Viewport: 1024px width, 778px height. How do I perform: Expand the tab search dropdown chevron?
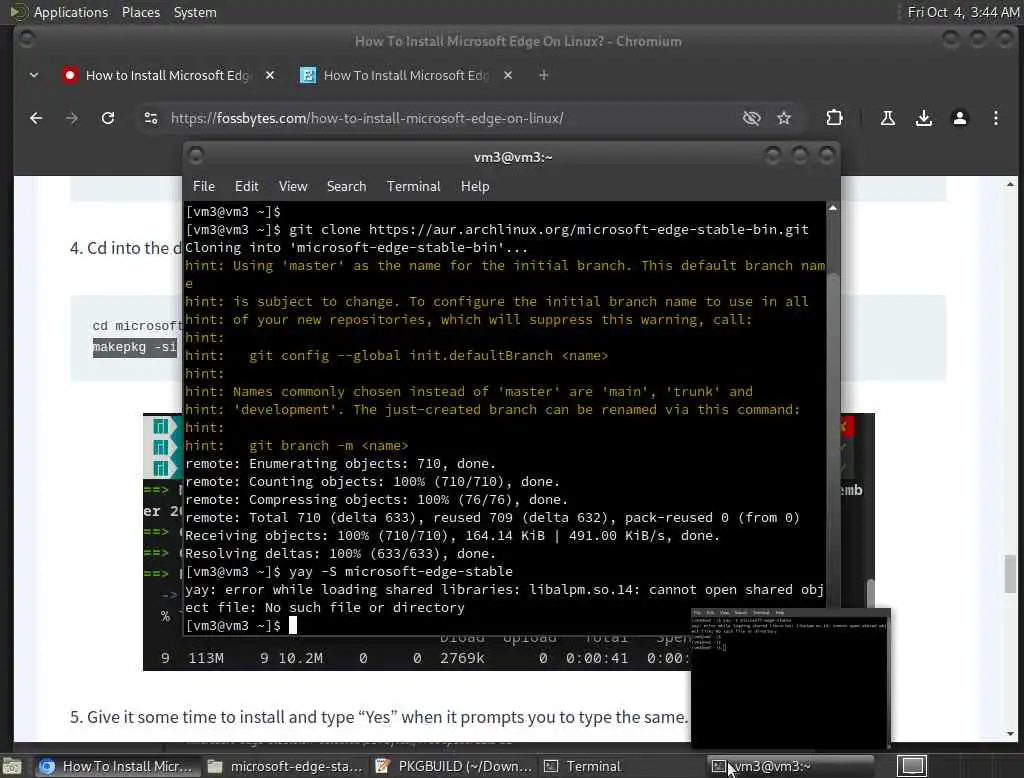(34, 76)
